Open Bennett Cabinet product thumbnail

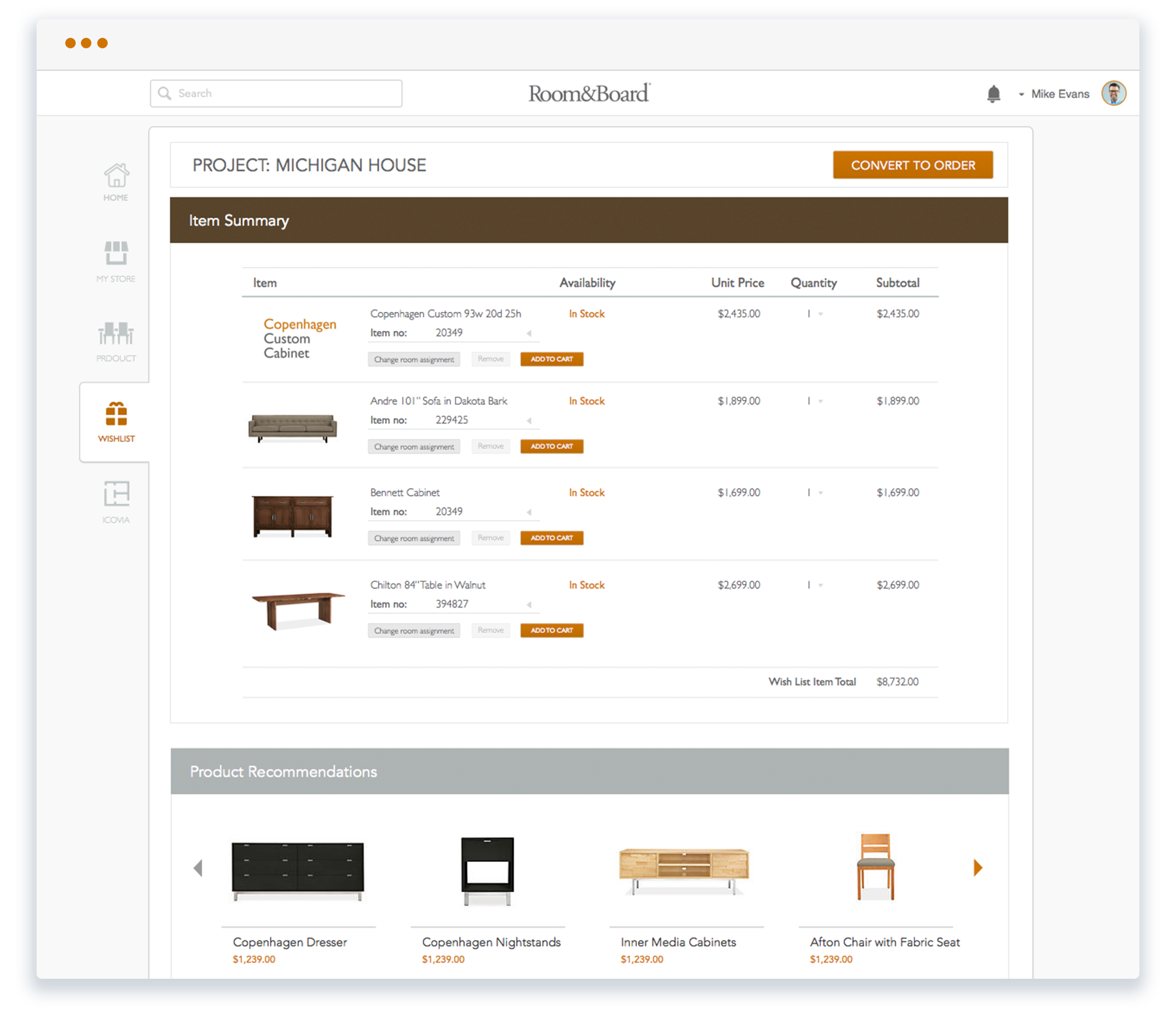292,516
